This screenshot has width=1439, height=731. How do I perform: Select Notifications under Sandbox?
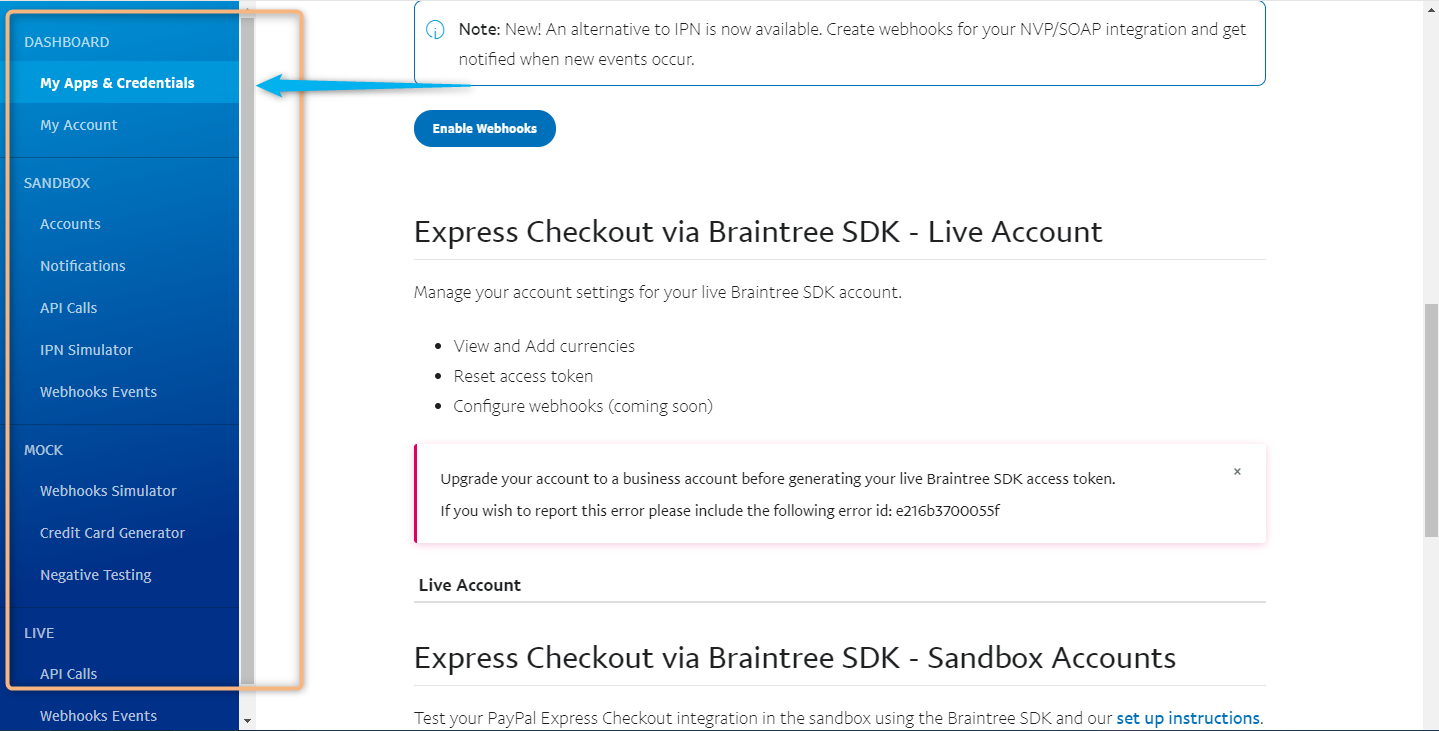(x=83, y=266)
